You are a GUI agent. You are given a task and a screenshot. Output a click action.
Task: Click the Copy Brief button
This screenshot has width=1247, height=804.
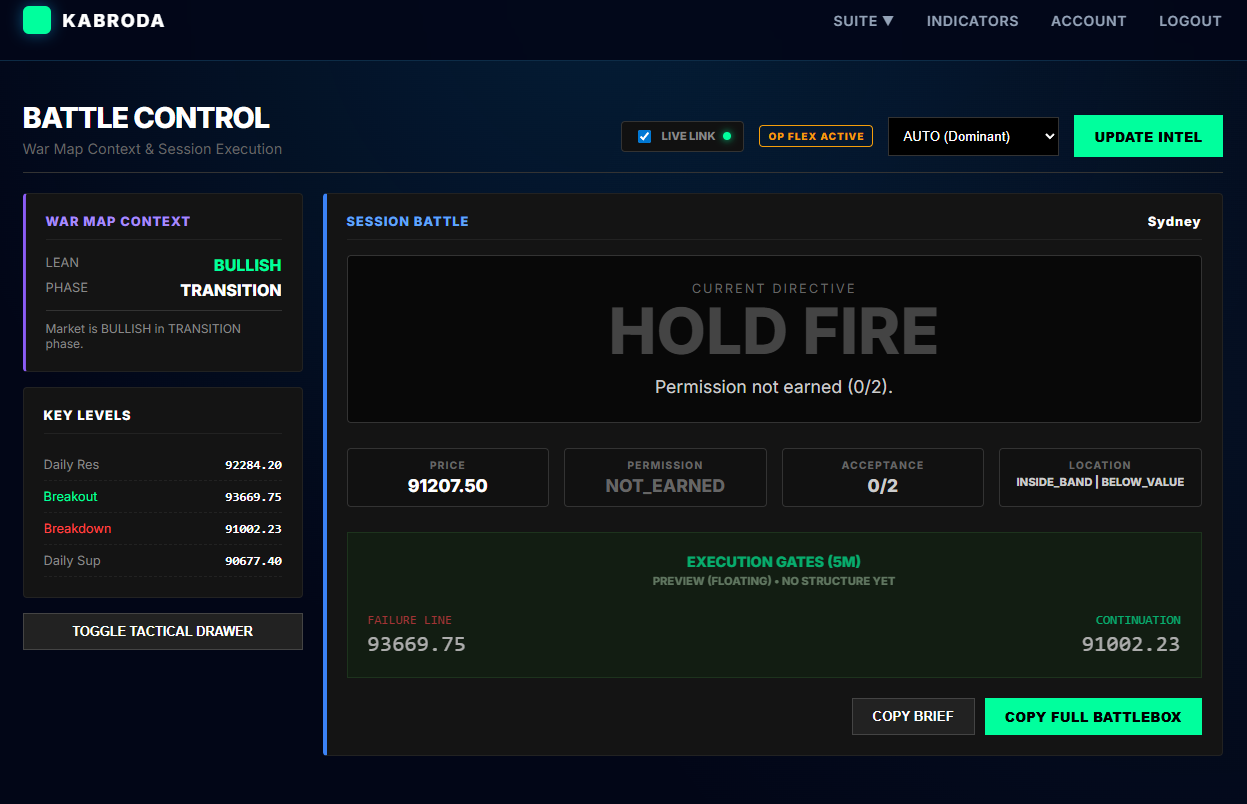point(912,716)
